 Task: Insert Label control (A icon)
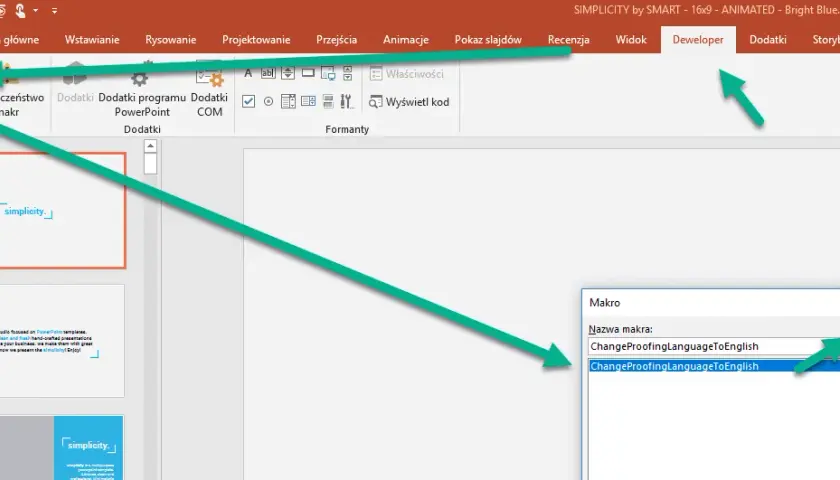point(248,73)
